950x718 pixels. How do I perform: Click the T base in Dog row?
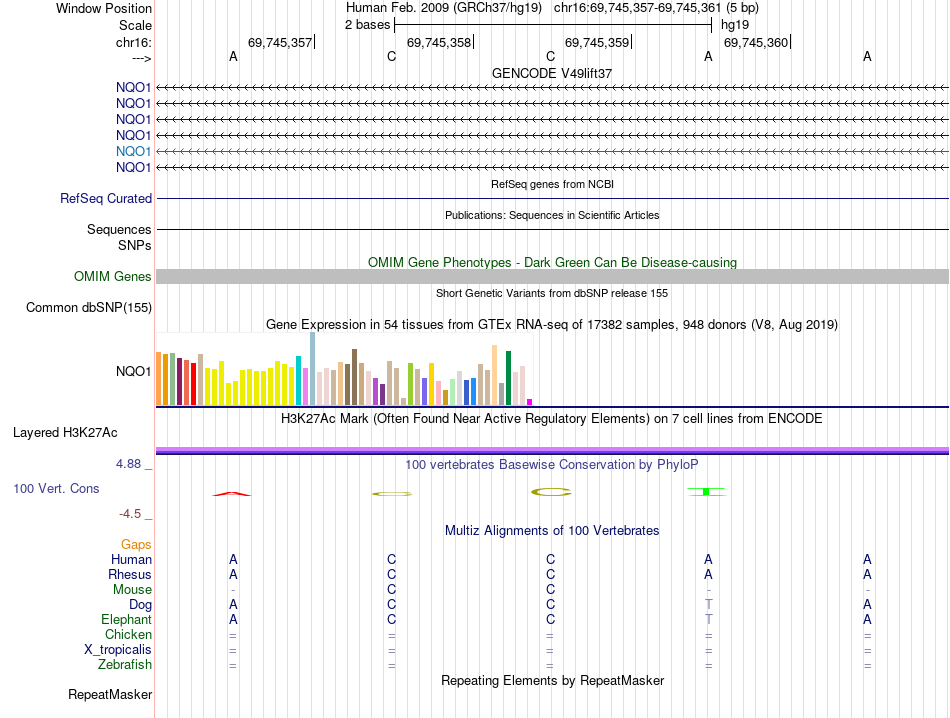click(x=709, y=605)
